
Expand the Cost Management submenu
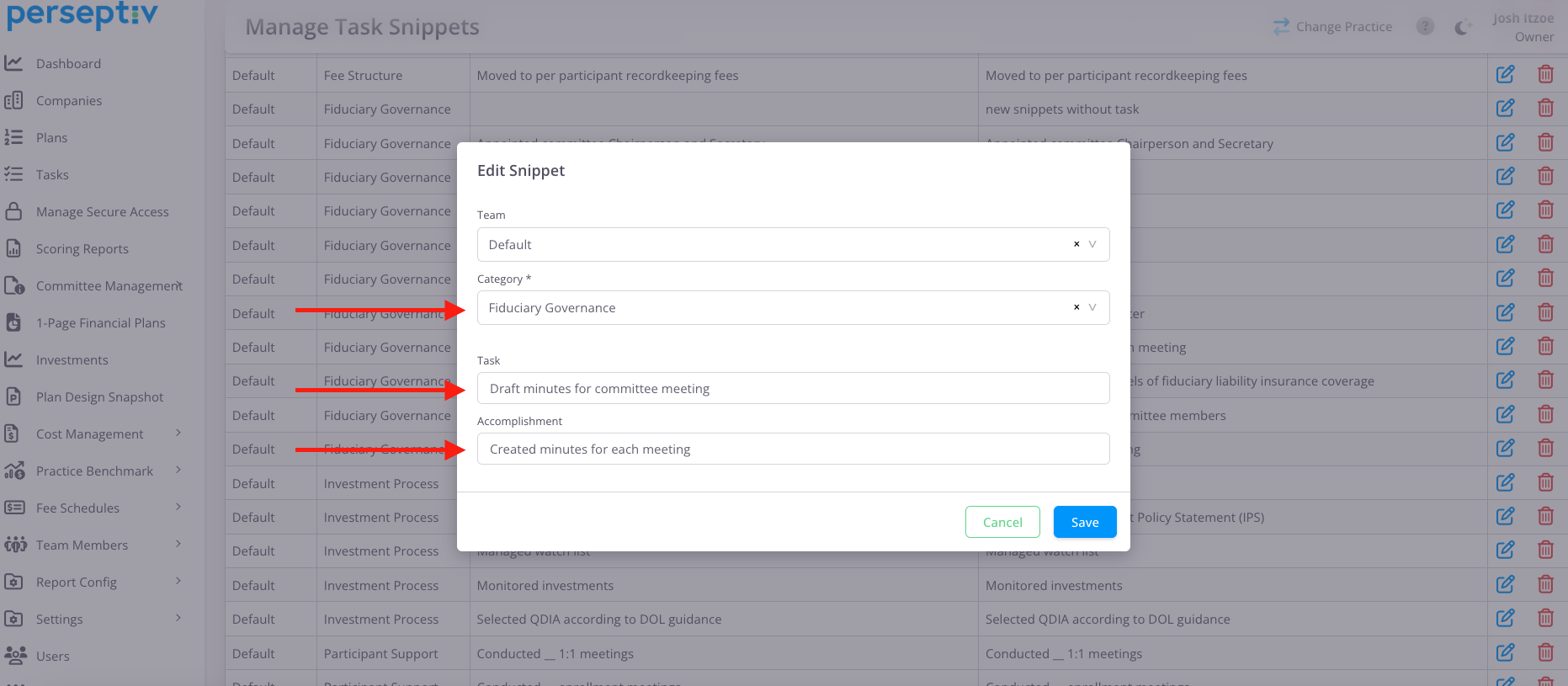(x=178, y=433)
